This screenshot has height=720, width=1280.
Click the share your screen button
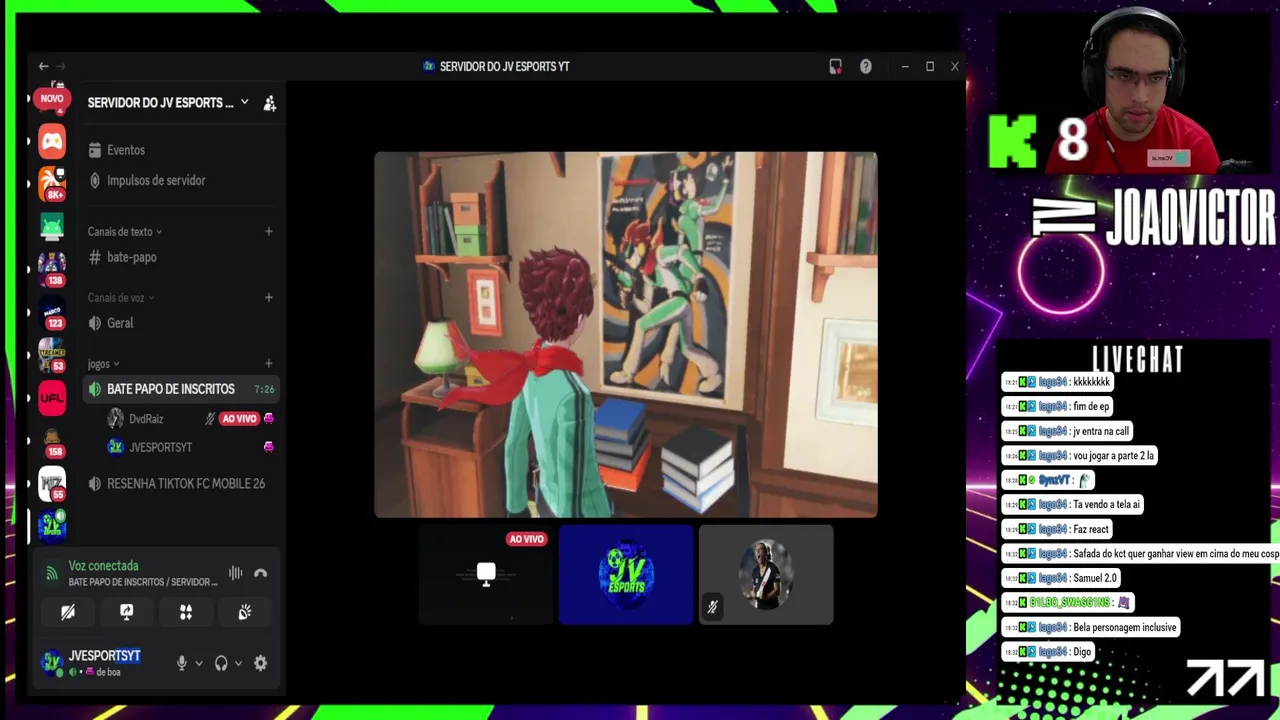(x=126, y=612)
